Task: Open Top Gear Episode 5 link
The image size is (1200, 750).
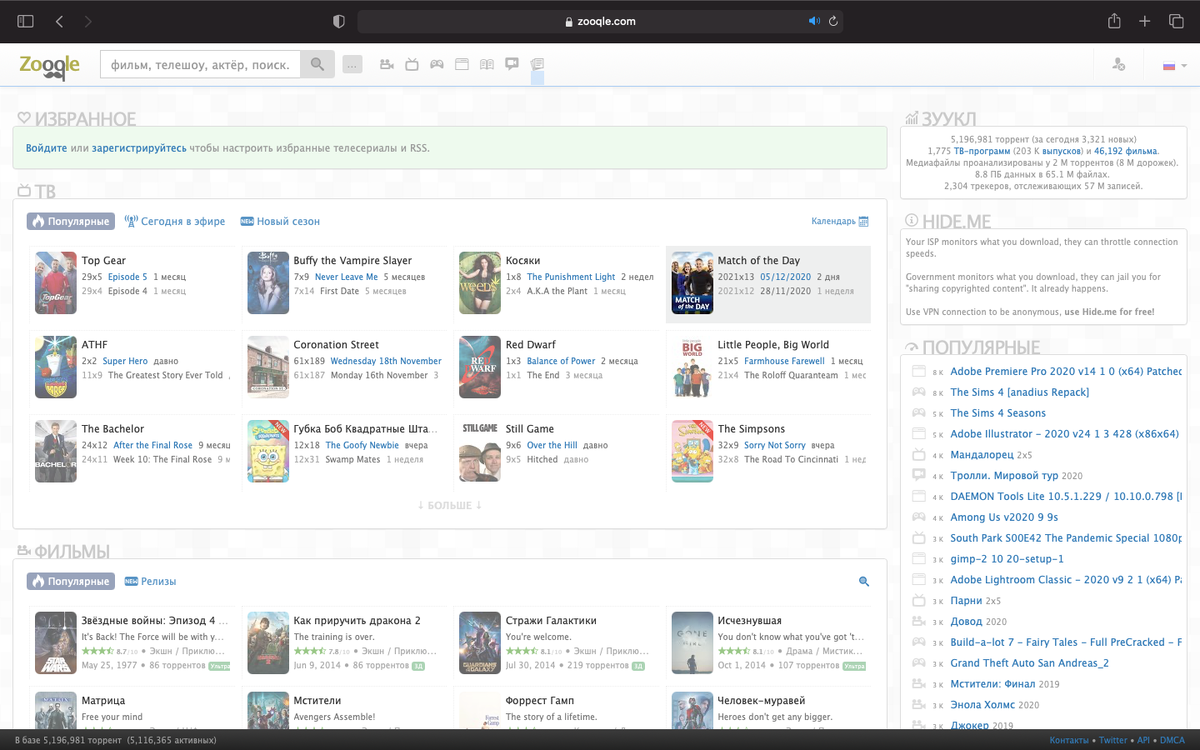Action: pos(127,277)
